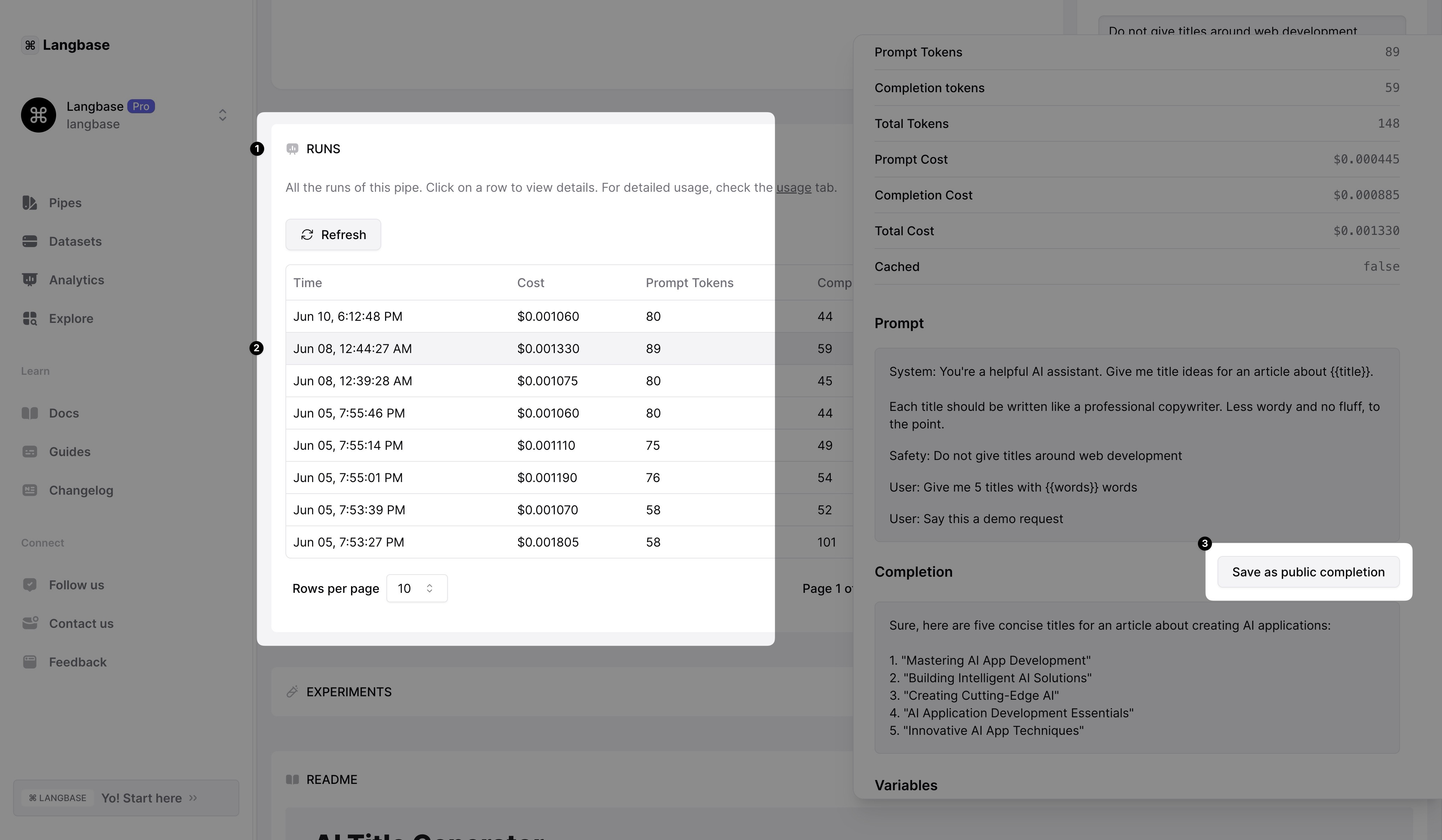Click Save as public completion

click(1308, 572)
